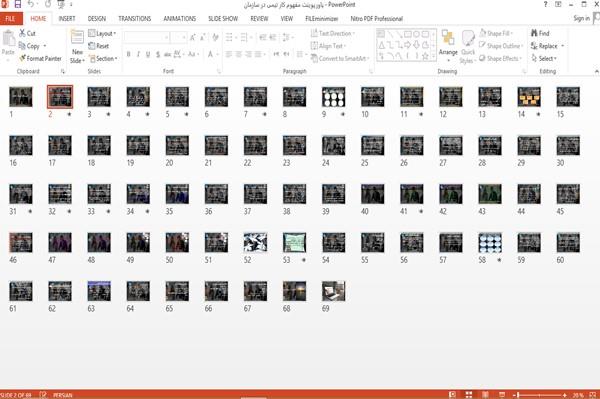Switch to the SLIDE SHOW tab
This screenshot has height=399, width=600.
click(223, 18)
